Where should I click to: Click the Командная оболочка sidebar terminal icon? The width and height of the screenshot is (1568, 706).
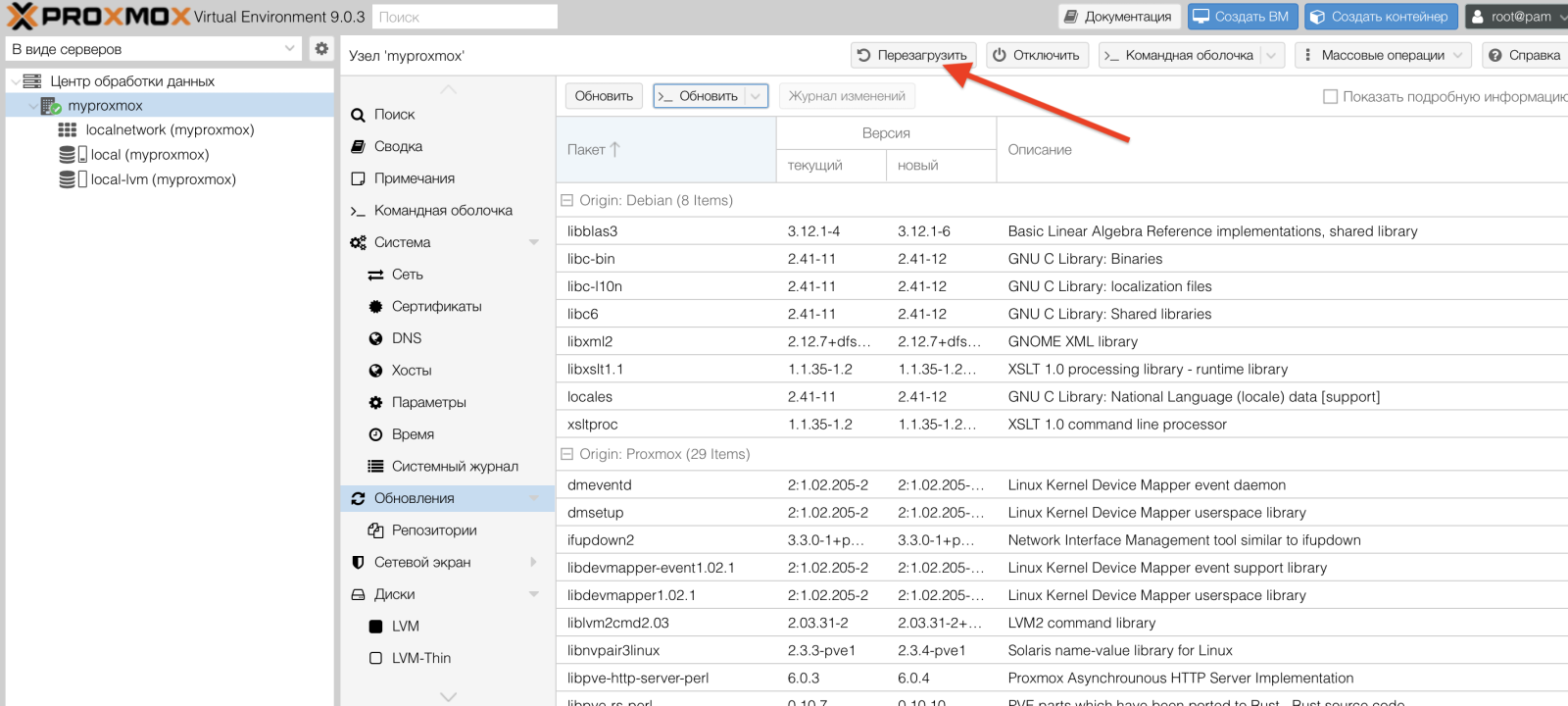[x=358, y=211]
